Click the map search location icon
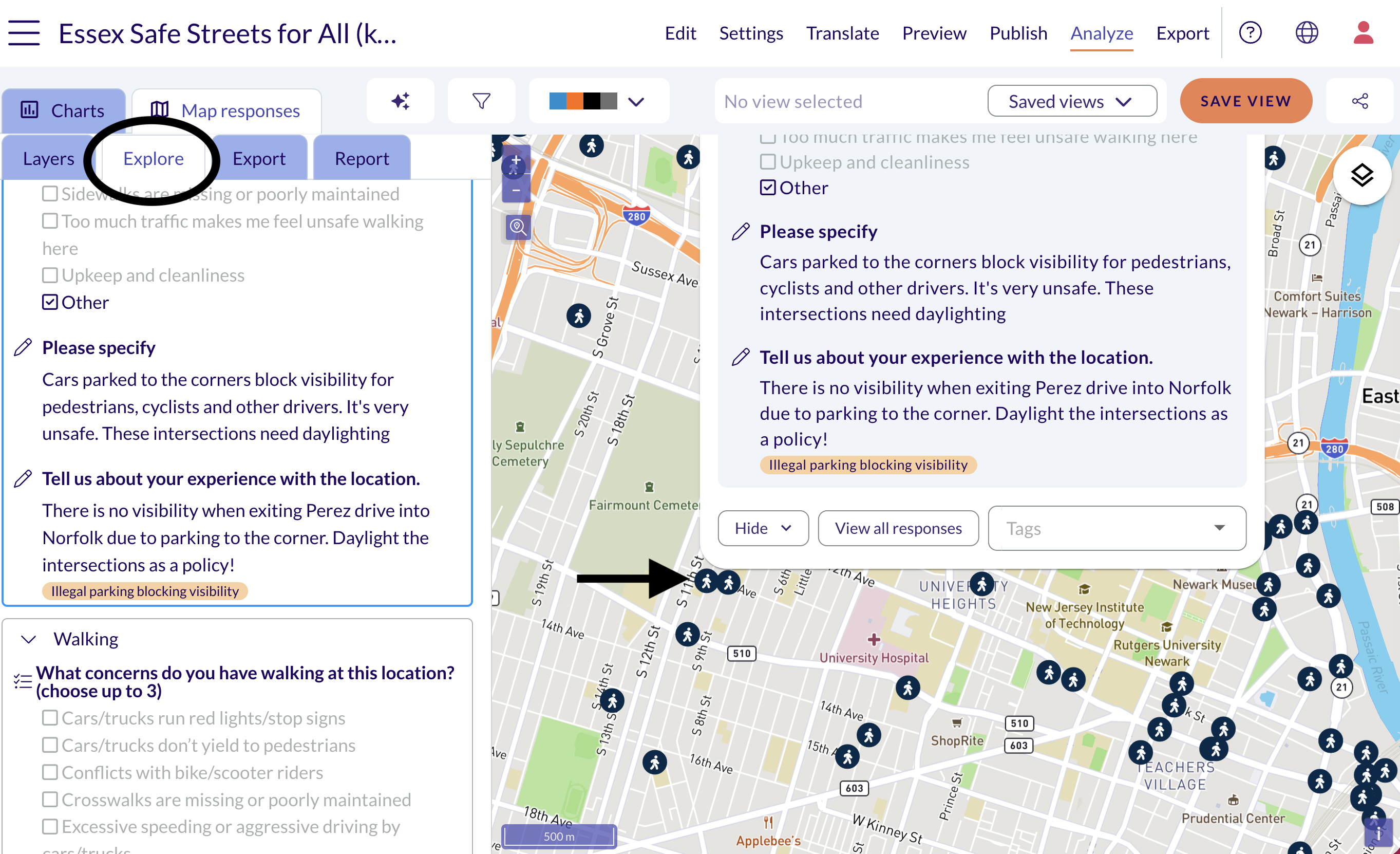The image size is (1400, 854). pos(517,228)
